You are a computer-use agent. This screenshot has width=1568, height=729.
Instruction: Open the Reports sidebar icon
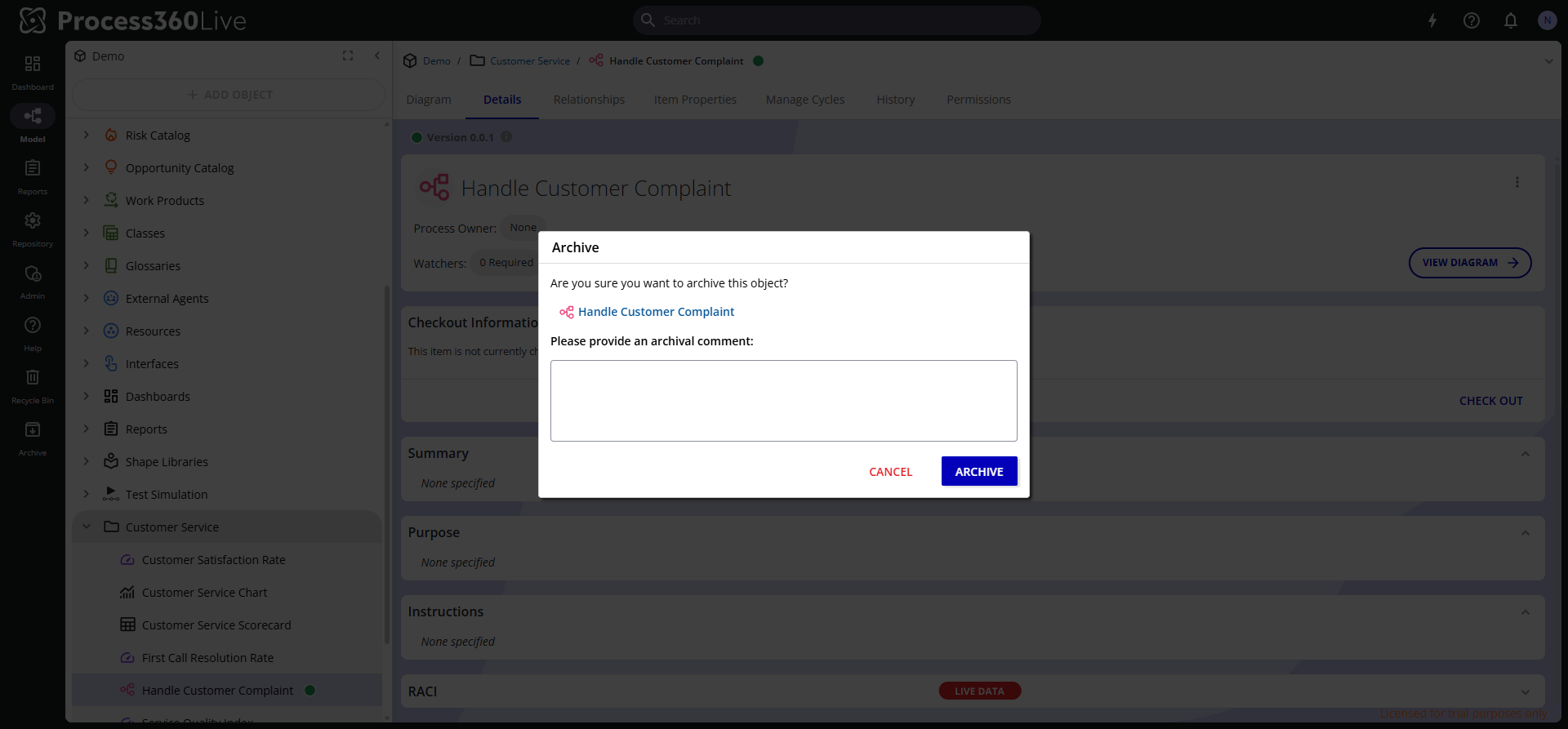coord(33,168)
